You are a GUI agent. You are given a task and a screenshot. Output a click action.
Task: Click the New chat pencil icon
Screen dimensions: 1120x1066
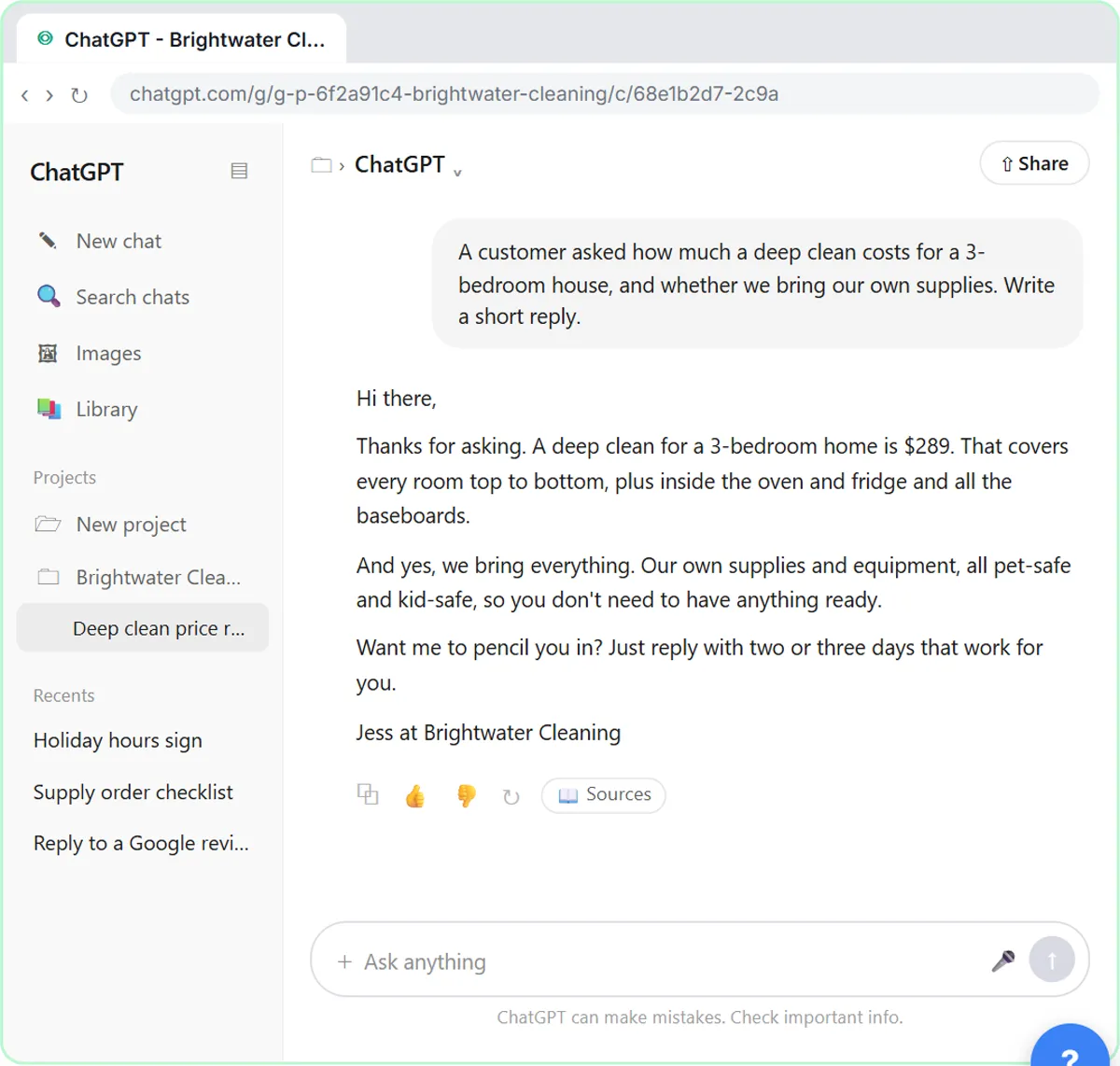tap(48, 241)
